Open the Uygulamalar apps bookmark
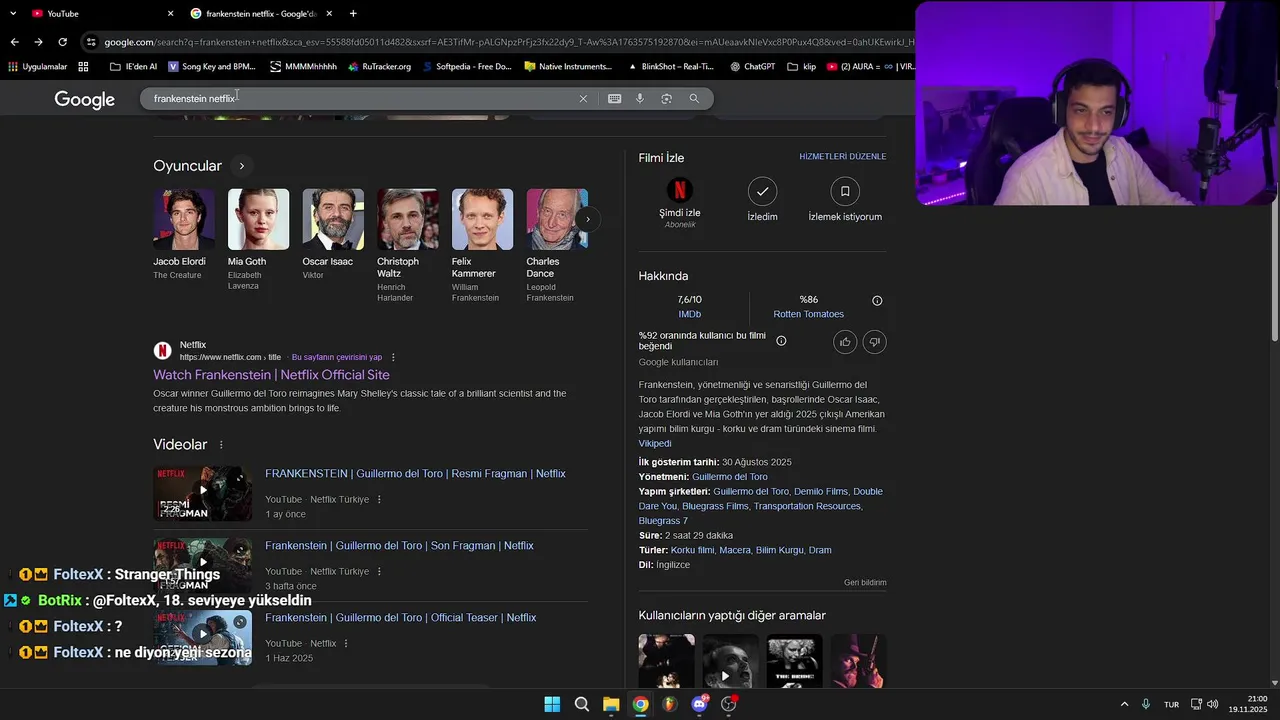This screenshot has width=1280, height=720. (37, 67)
